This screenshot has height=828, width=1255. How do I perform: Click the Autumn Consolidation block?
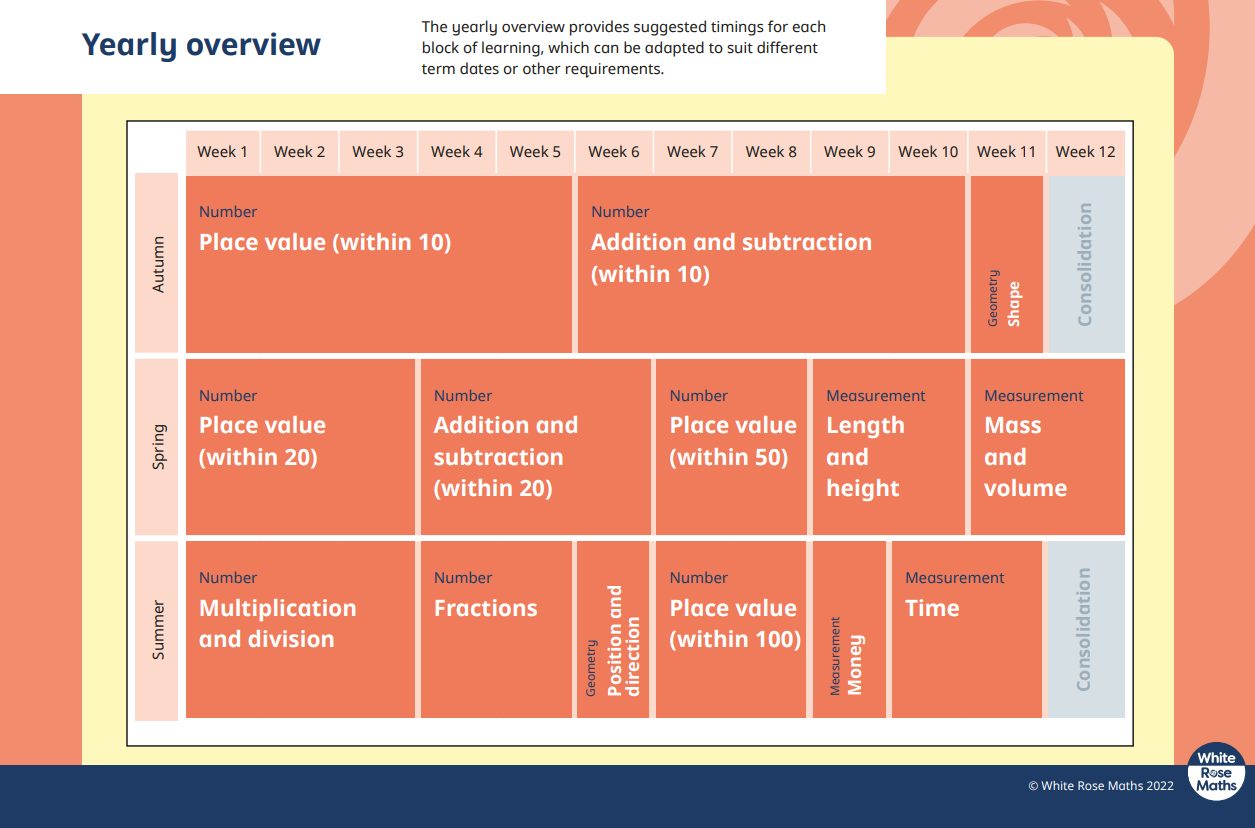pyautogui.click(x=1086, y=264)
